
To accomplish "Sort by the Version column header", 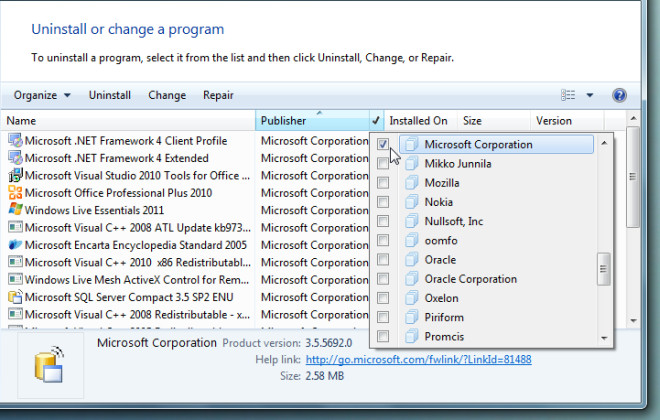I will pyautogui.click(x=567, y=121).
